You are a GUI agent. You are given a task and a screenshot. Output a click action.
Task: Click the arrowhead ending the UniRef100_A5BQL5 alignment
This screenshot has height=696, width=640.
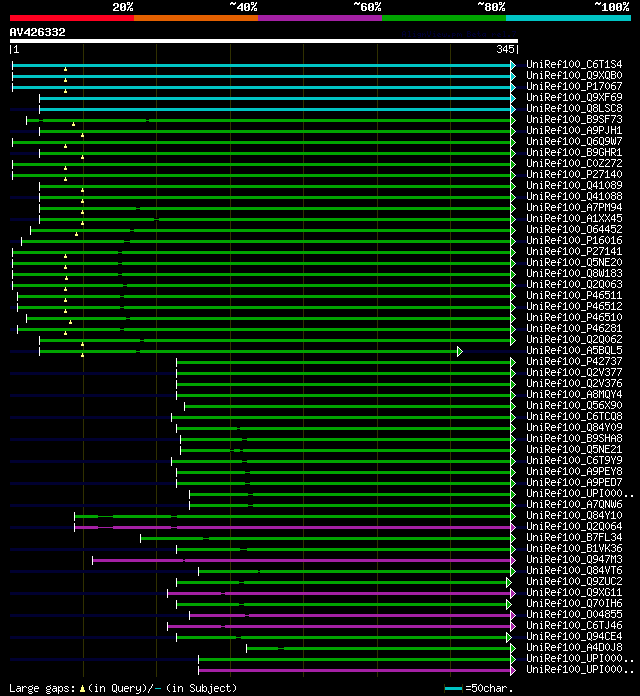pyautogui.click(x=460, y=352)
